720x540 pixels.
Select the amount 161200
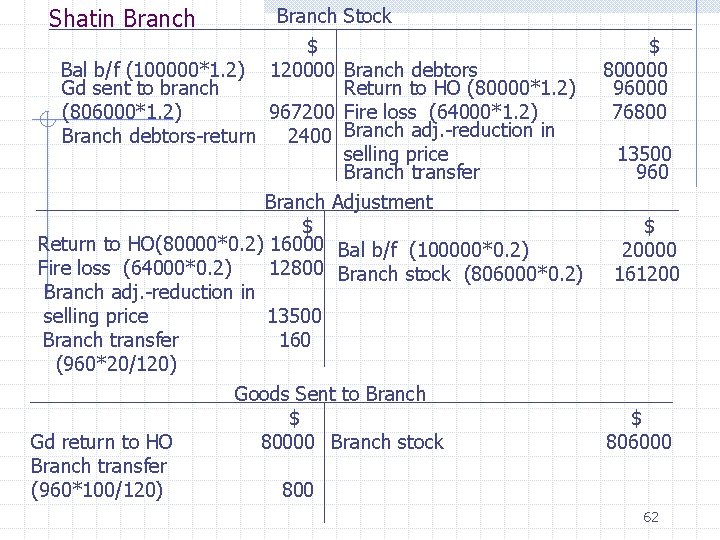coord(647,274)
